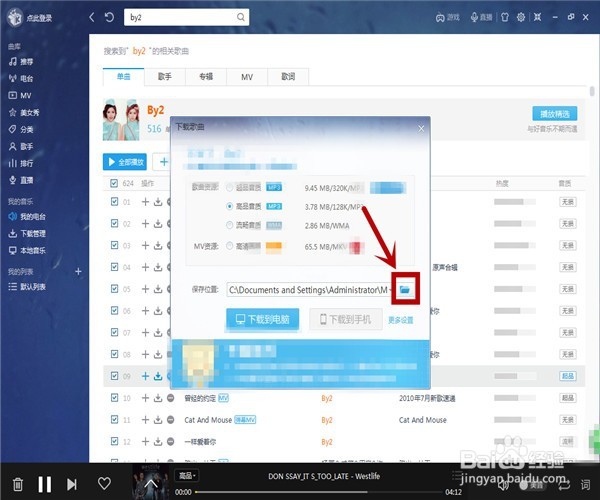Open 直播 in the left sidebar
Viewport: 600px width, 500px height.
pos(21,180)
